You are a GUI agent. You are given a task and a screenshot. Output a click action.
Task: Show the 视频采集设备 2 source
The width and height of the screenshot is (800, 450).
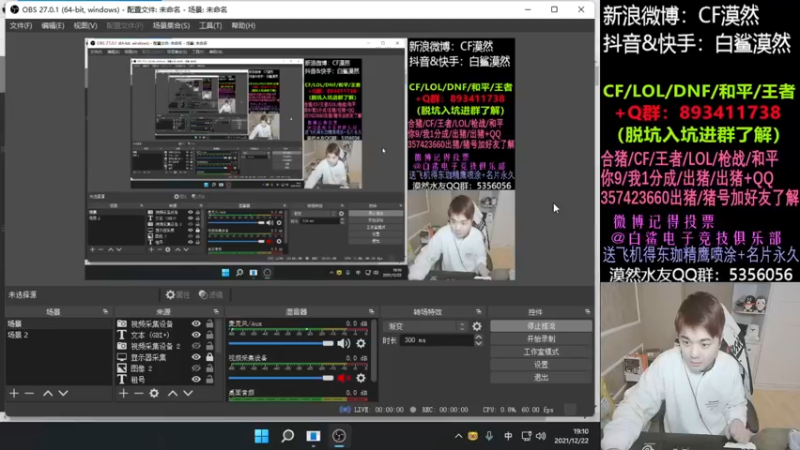[196, 346]
